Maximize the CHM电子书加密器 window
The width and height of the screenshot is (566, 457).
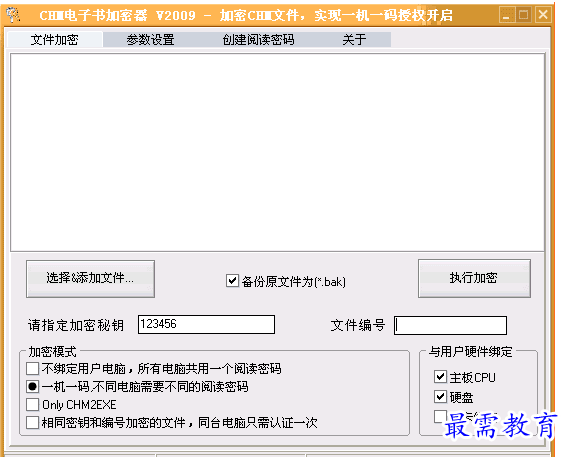pos(523,15)
